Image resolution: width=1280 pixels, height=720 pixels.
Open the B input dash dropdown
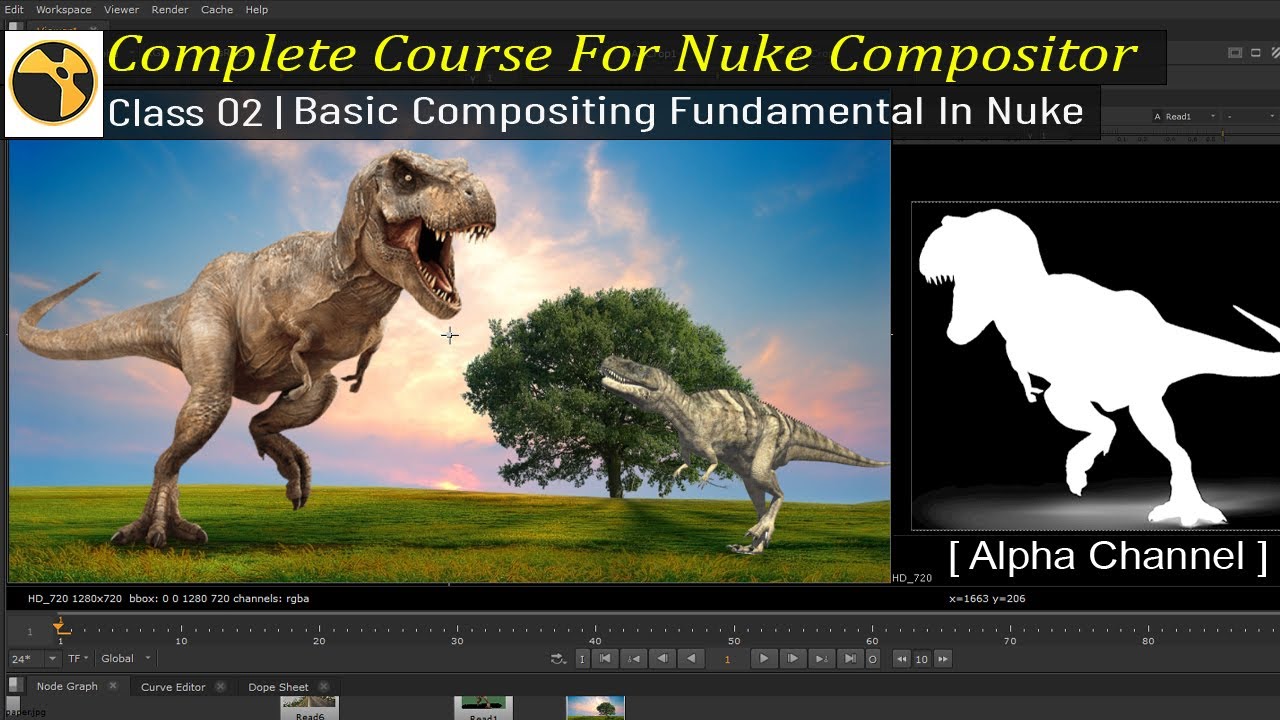point(1250,117)
